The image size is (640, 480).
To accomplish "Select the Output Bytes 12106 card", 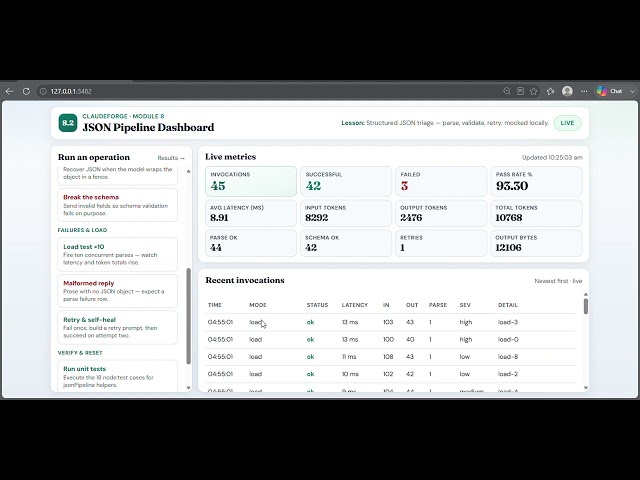I will (x=536, y=243).
